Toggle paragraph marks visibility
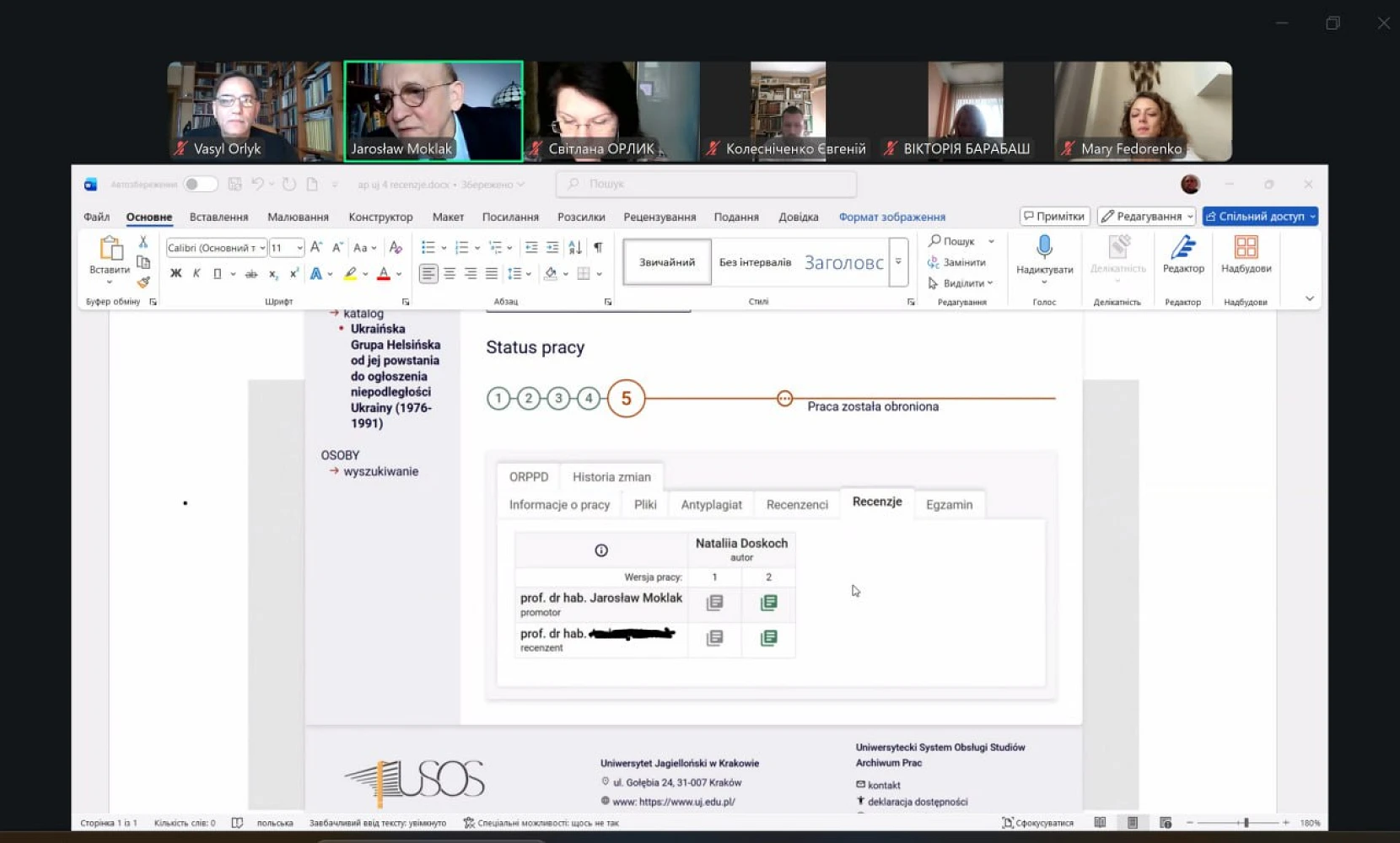Image resolution: width=1400 pixels, height=843 pixels. [598, 247]
